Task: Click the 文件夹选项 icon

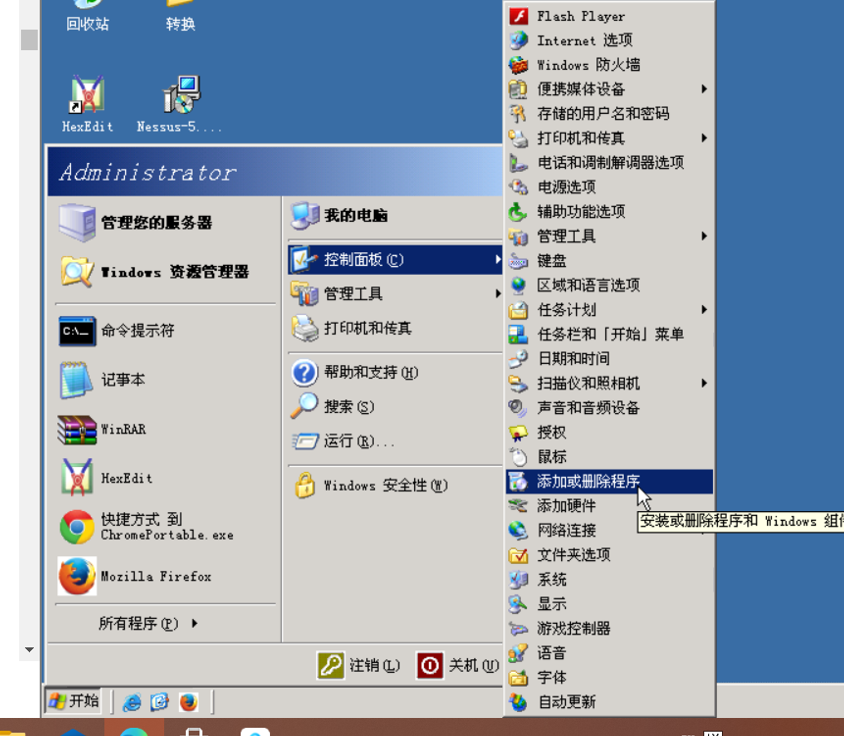Action: tap(519, 554)
